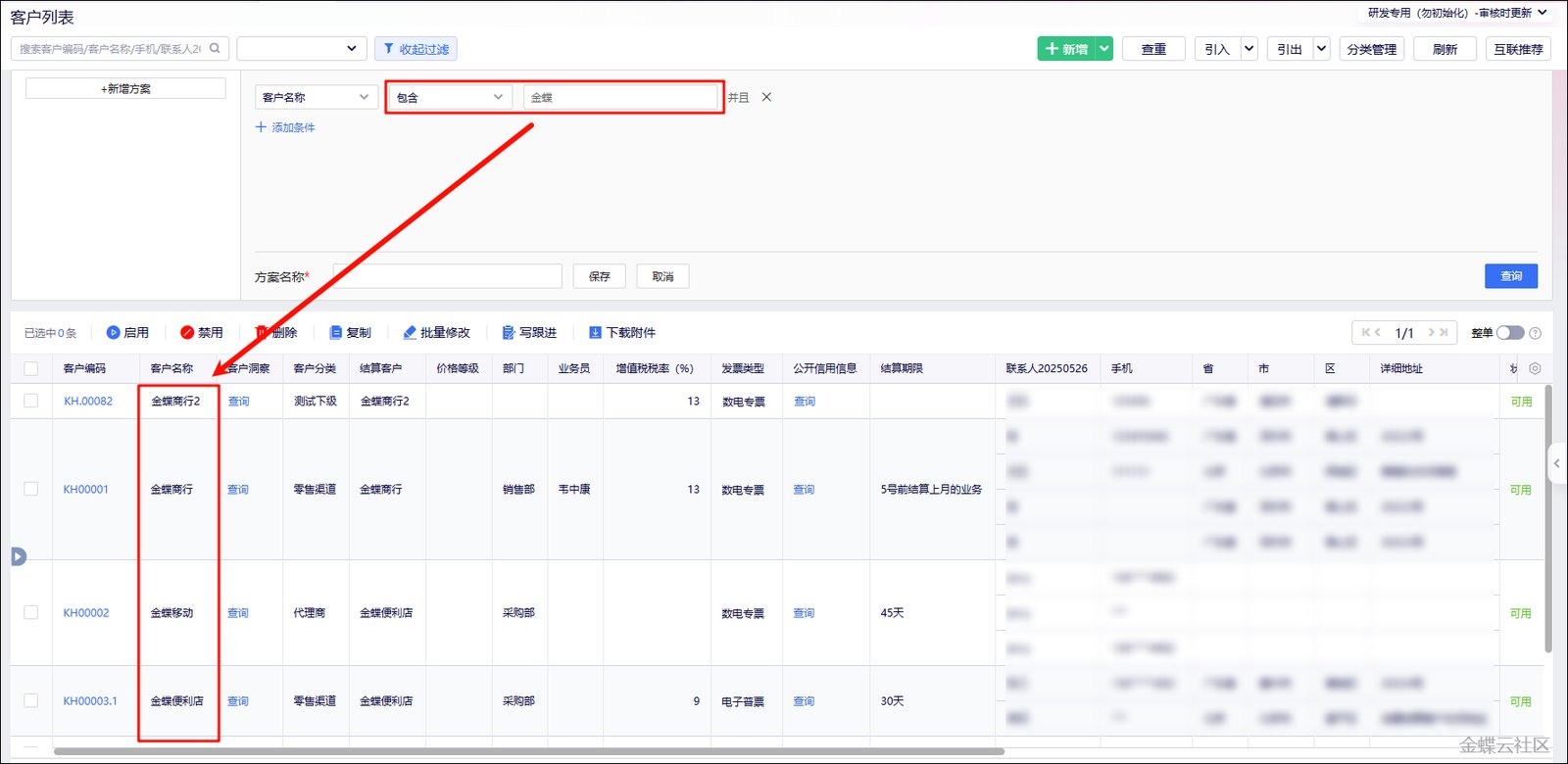
Task: Click 客户洞察 查询 link for 金蝶移动
Action: (238, 612)
